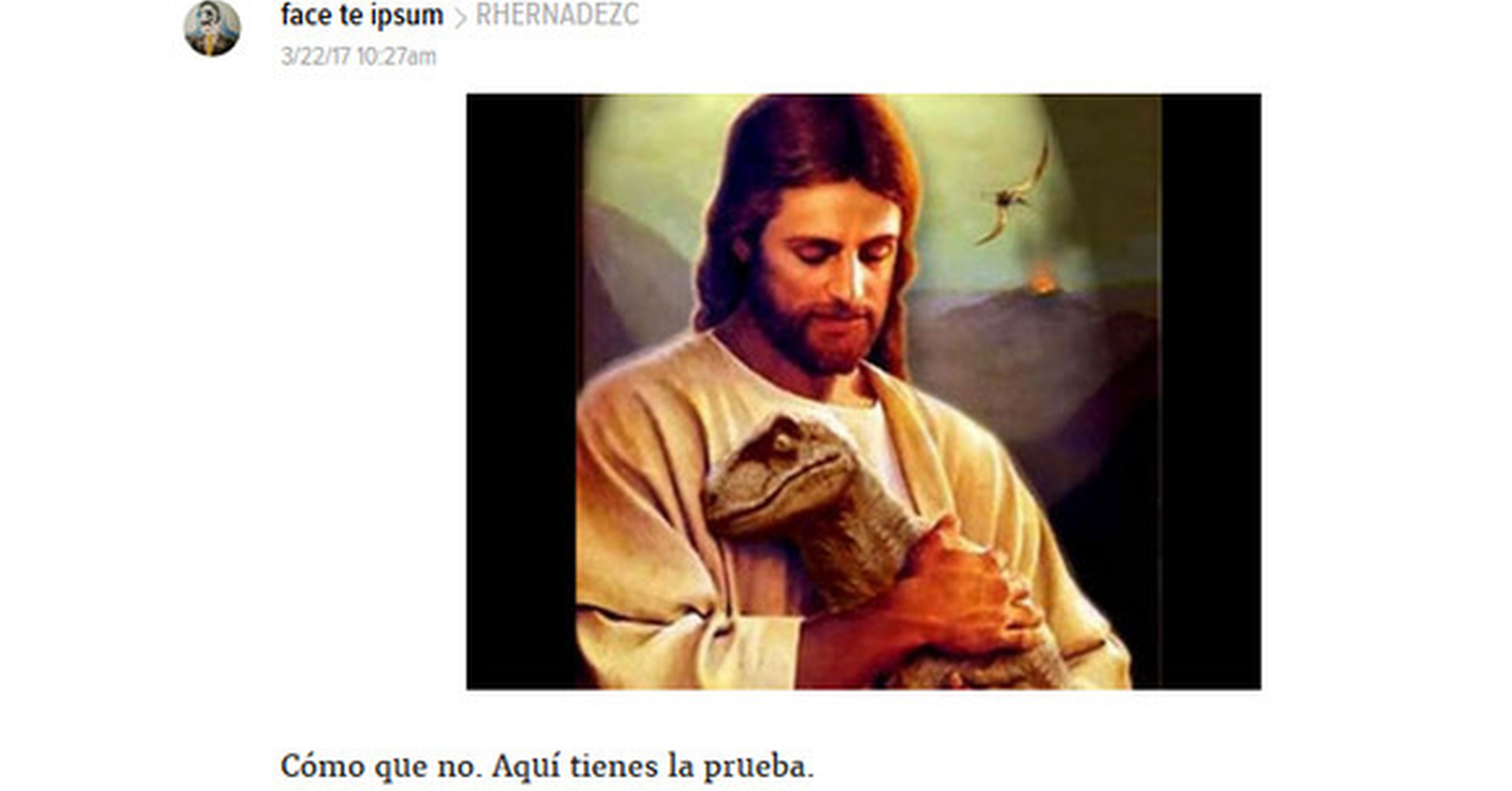
Task: Click the time '10:27am' in the timestamp
Action: click(397, 57)
